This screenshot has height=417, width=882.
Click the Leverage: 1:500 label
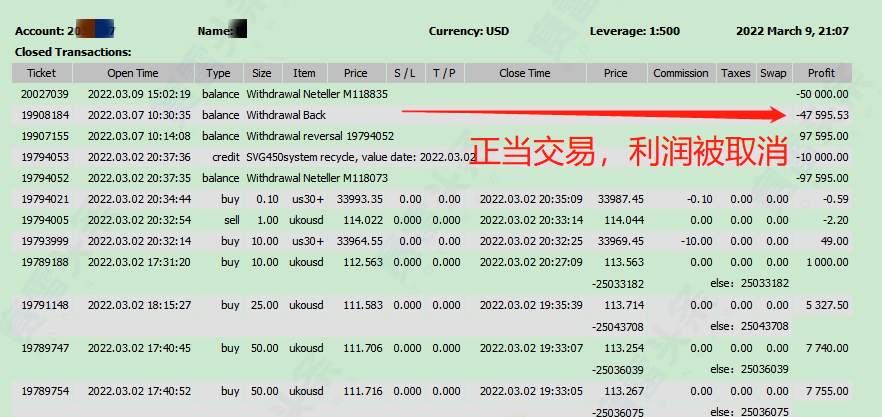click(x=634, y=32)
